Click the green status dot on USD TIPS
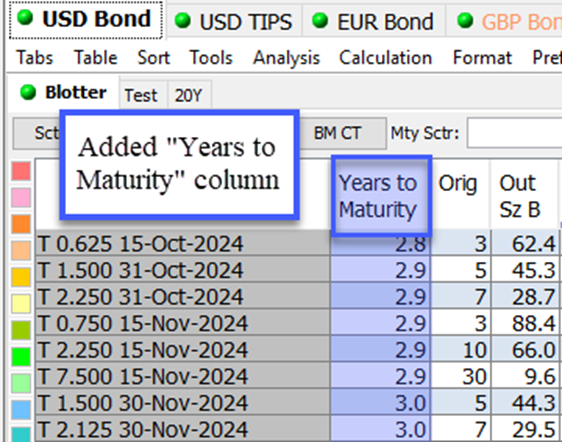This screenshot has height=442, width=562. click(183, 20)
